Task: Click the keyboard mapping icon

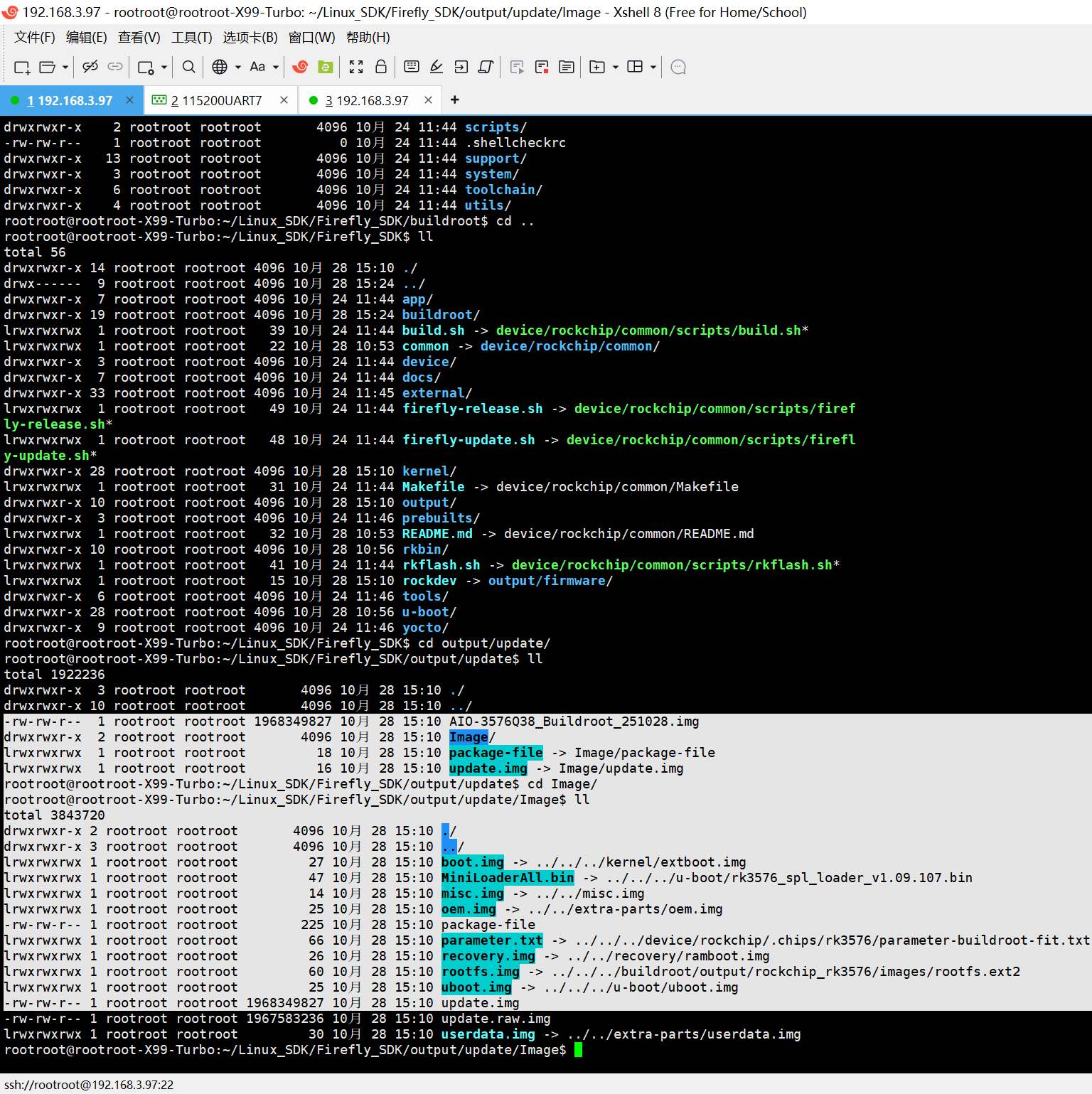Action: (x=412, y=67)
